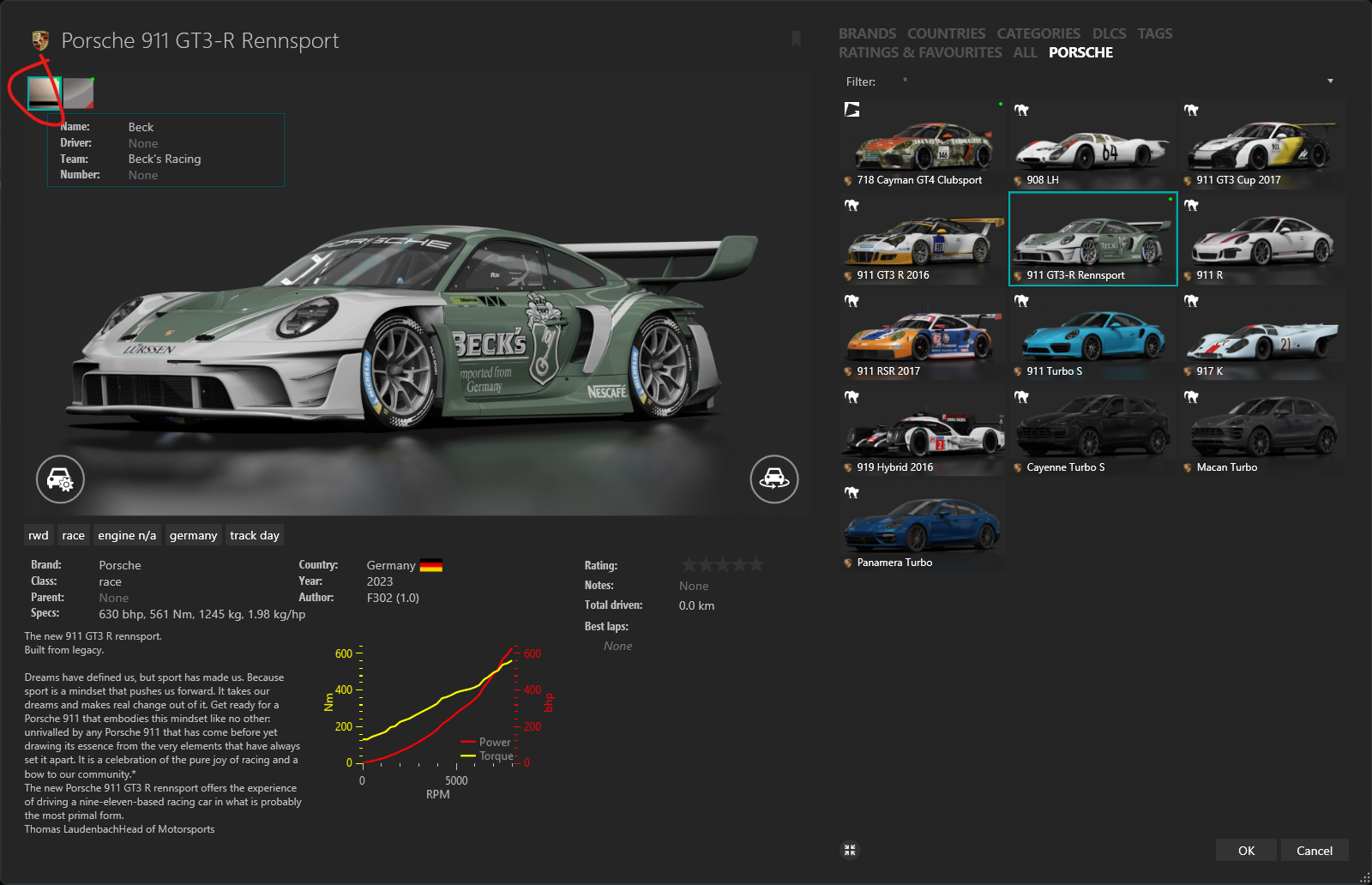
Task: Select the 911 Turbo S car
Action: pos(1092,334)
